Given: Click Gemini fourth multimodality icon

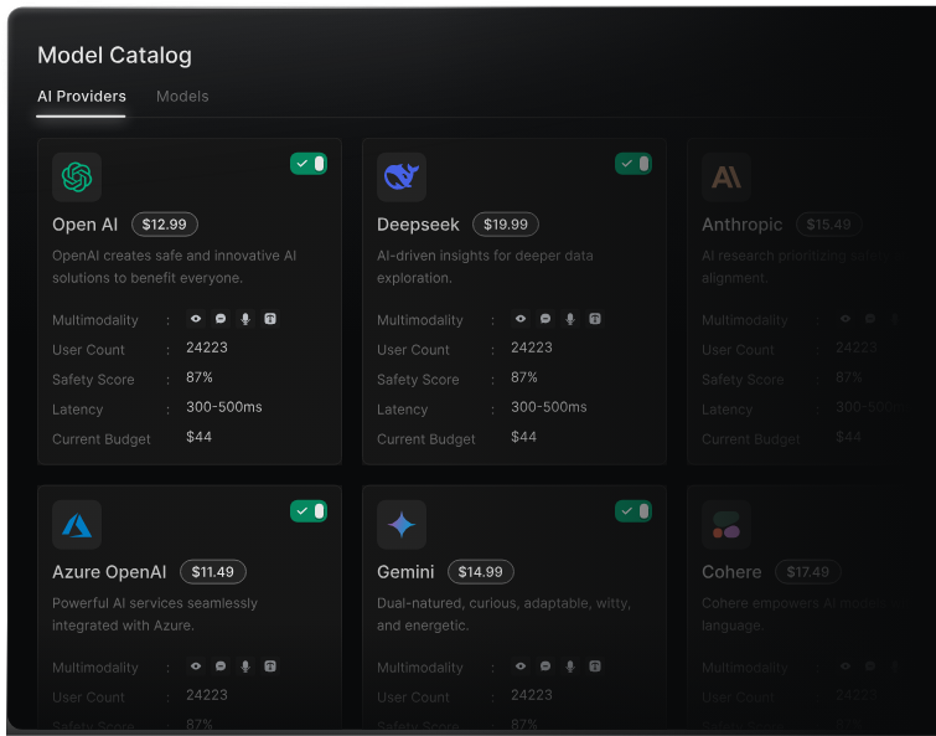Looking at the screenshot, I should click(595, 666).
